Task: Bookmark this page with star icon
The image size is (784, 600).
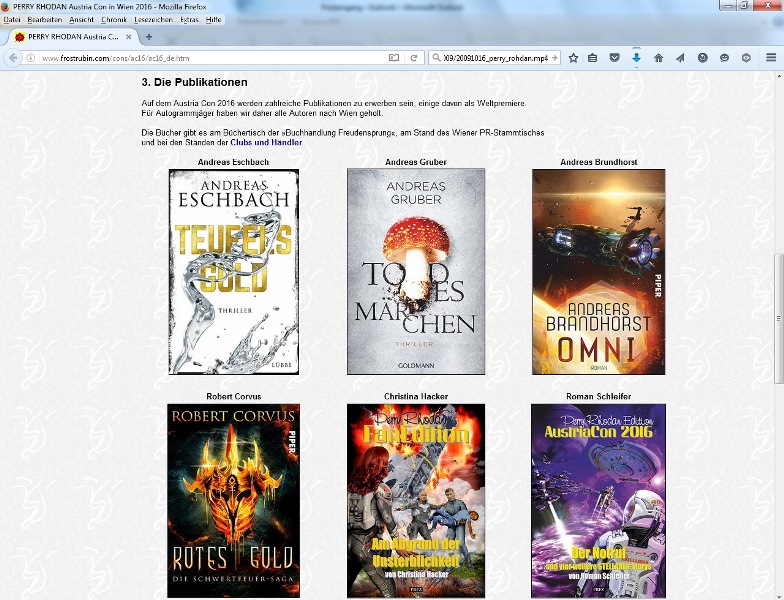Action: point(574,58)
